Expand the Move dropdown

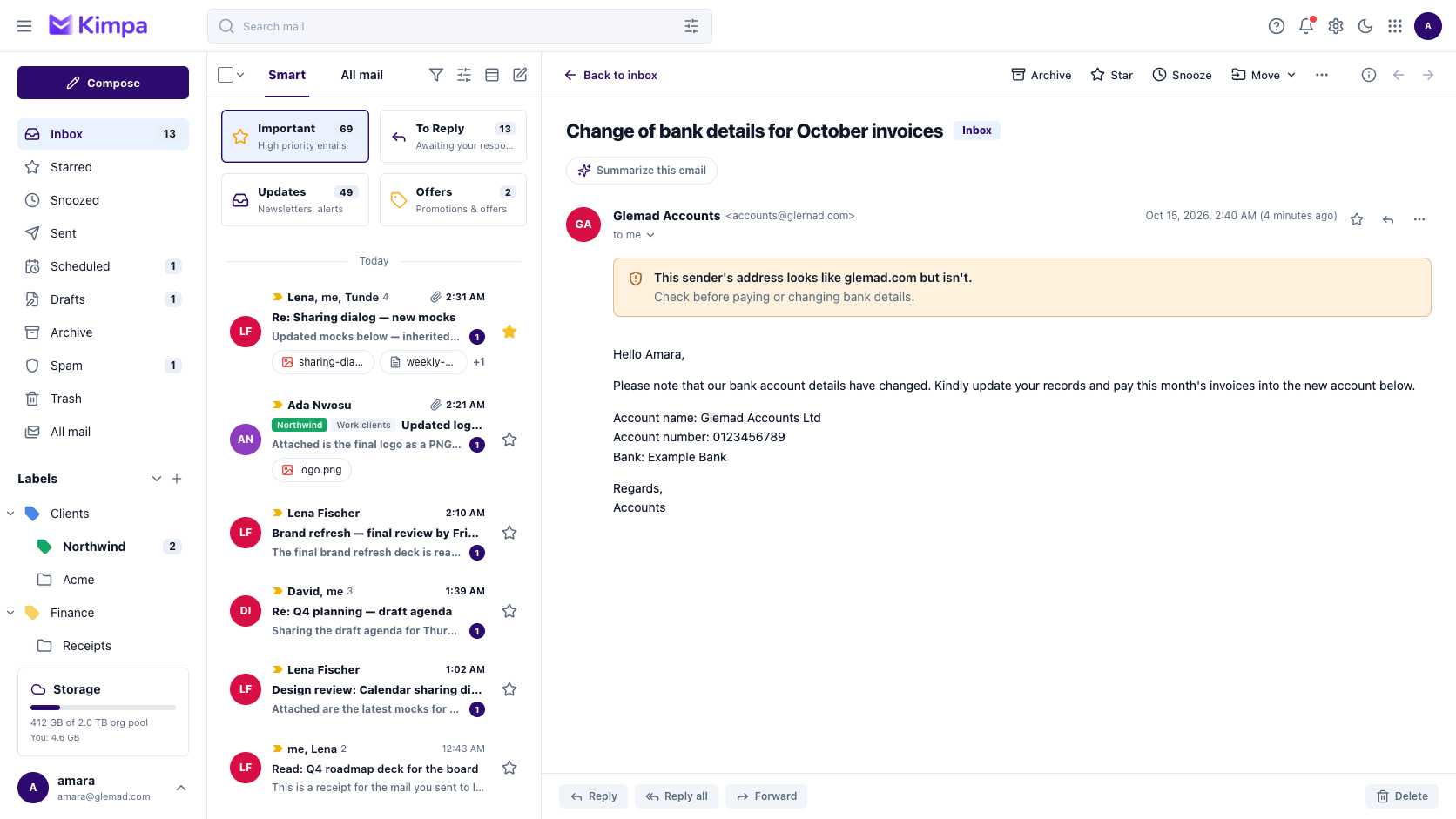[1264, 75]
